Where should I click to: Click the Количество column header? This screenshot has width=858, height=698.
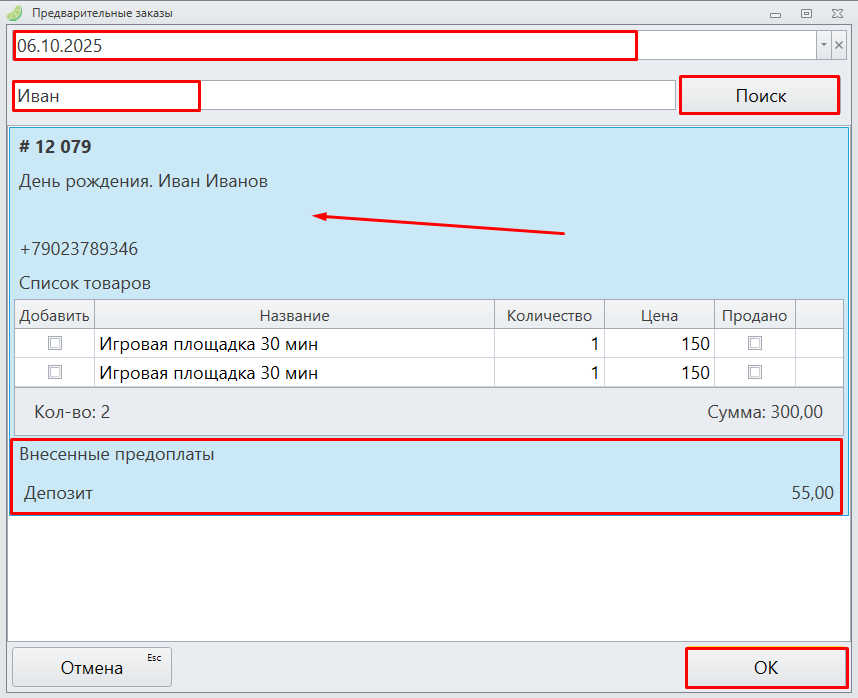point(549,315)
